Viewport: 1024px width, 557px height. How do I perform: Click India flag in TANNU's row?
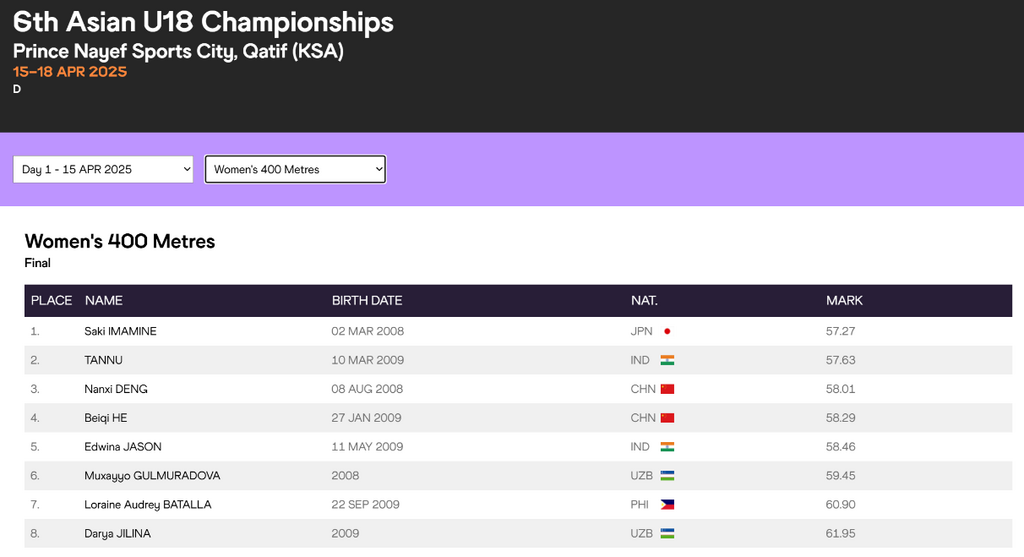coord(667,360)
